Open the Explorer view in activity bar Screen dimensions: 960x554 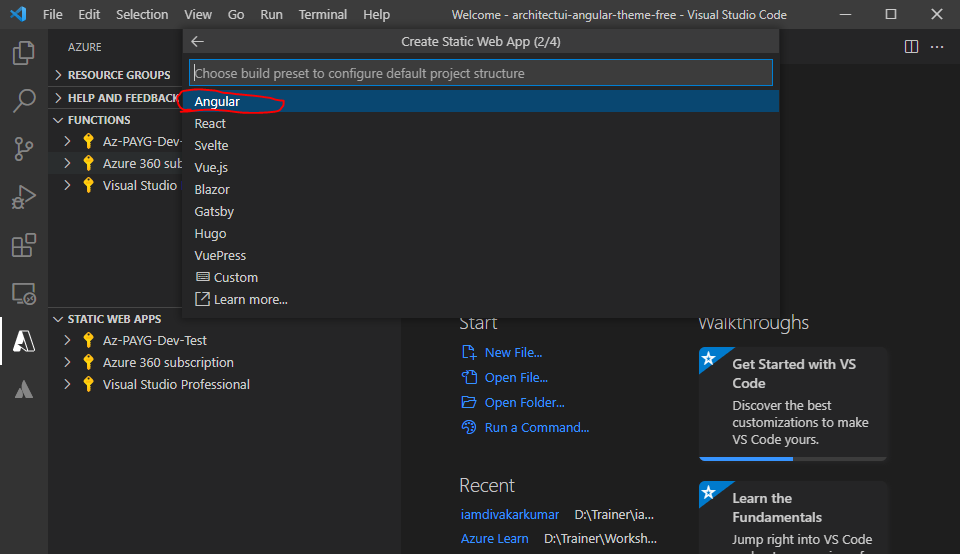click(x=23, y=53)
